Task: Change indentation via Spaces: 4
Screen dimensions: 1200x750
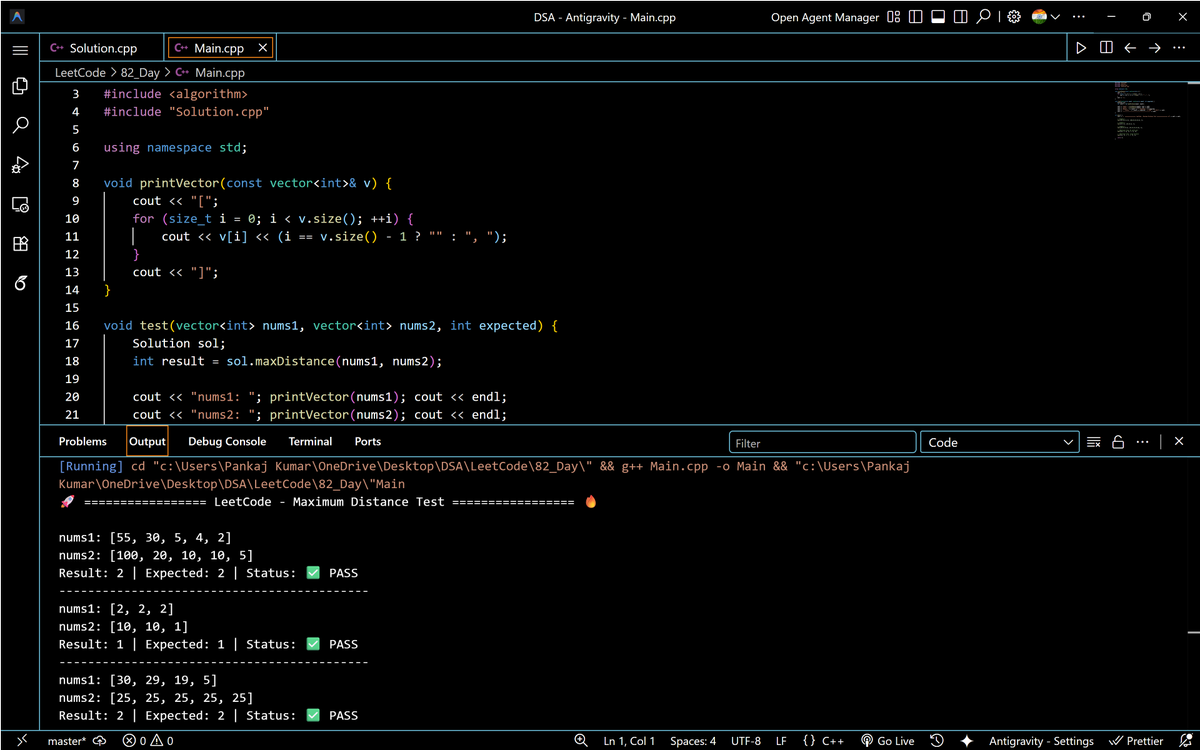Action: [x=693, y=741]
